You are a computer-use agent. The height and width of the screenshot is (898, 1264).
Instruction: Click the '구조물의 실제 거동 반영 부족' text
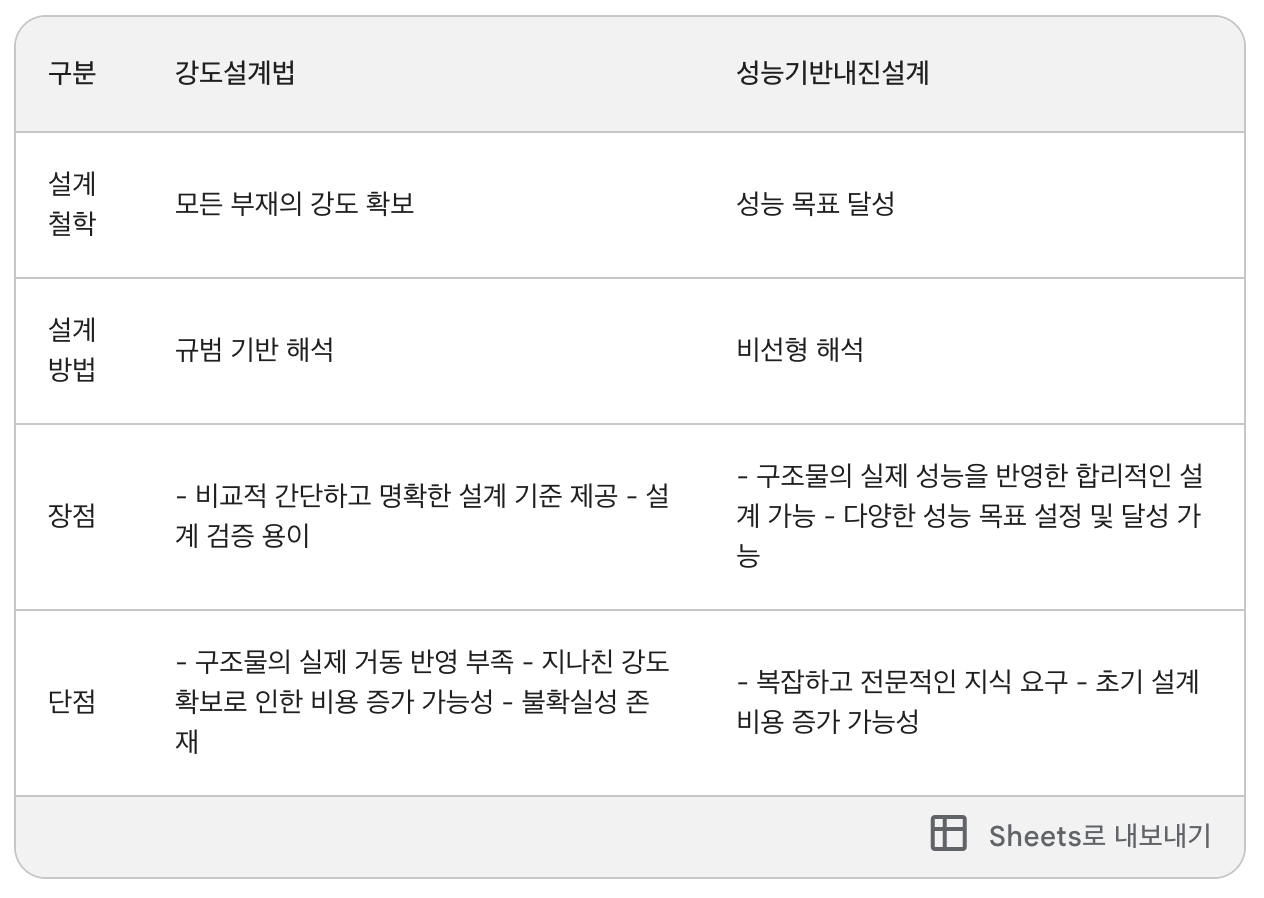tap(355, 662)
